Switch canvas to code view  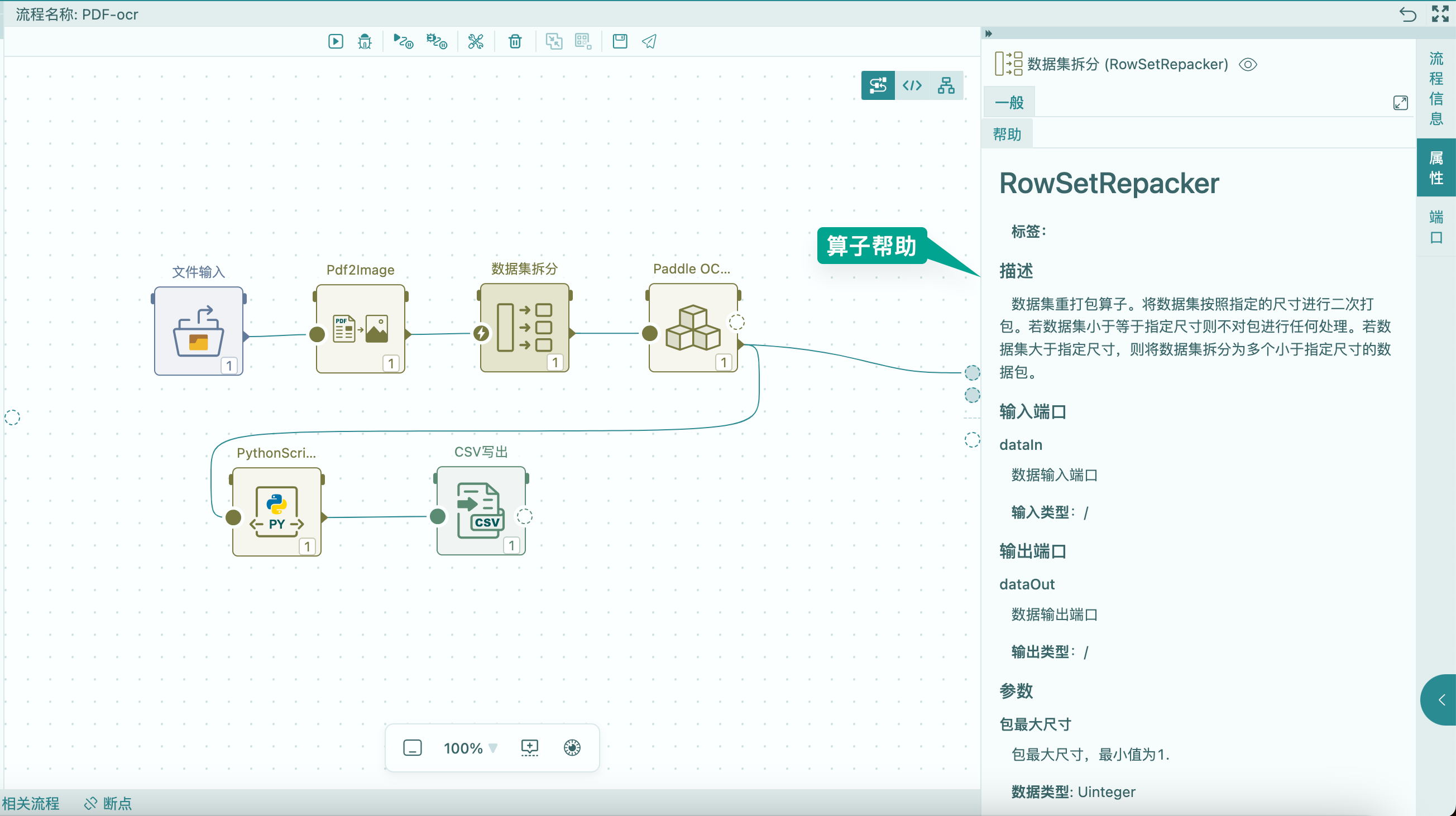point(912,85)
